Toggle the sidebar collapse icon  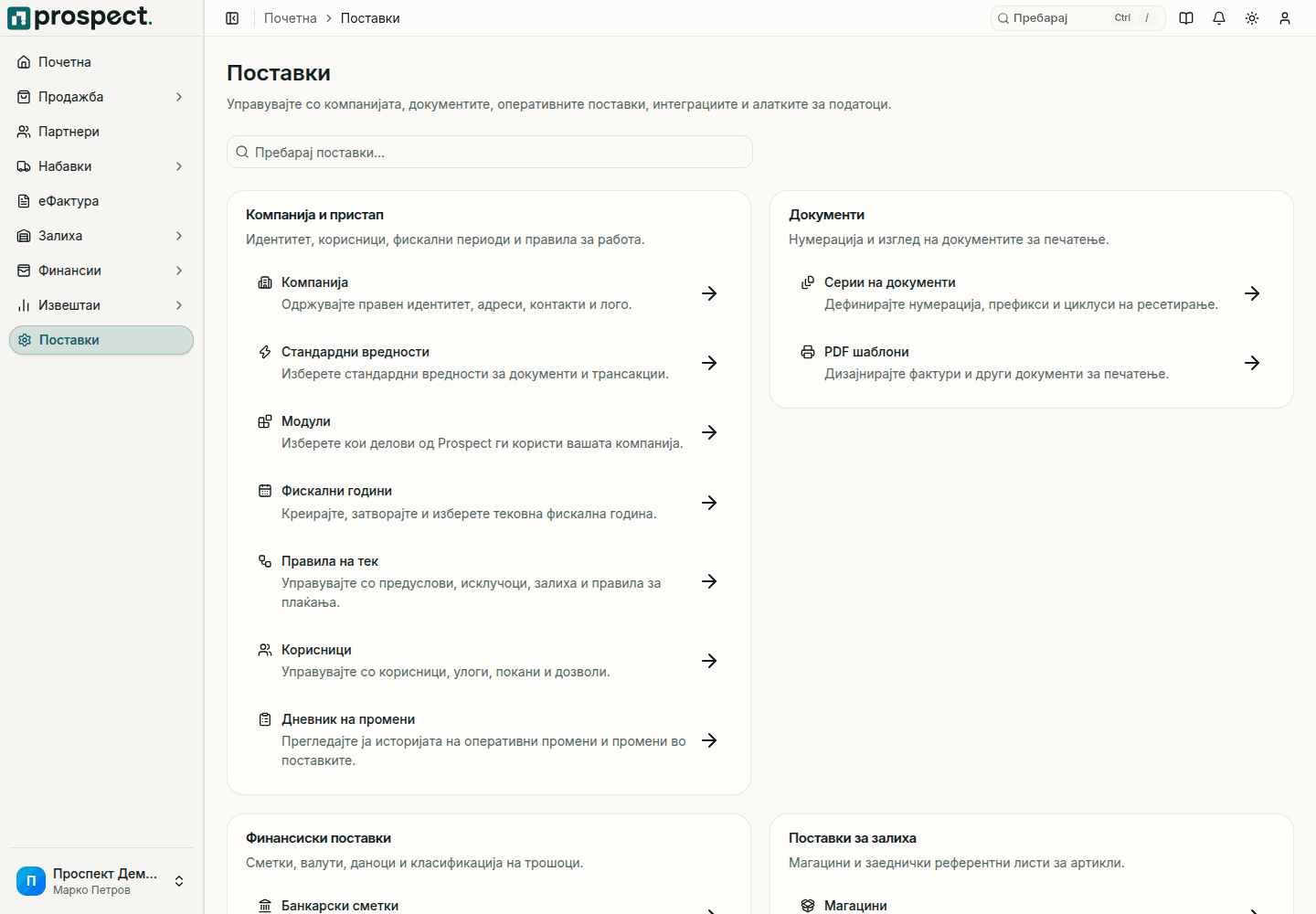point(232,18)
